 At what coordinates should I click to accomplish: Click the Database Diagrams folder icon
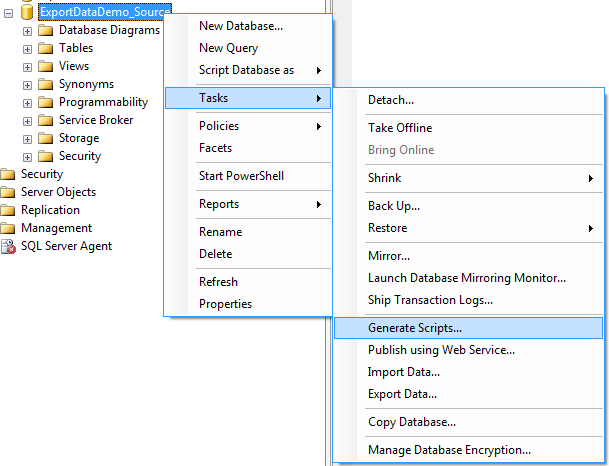(46, 30)
